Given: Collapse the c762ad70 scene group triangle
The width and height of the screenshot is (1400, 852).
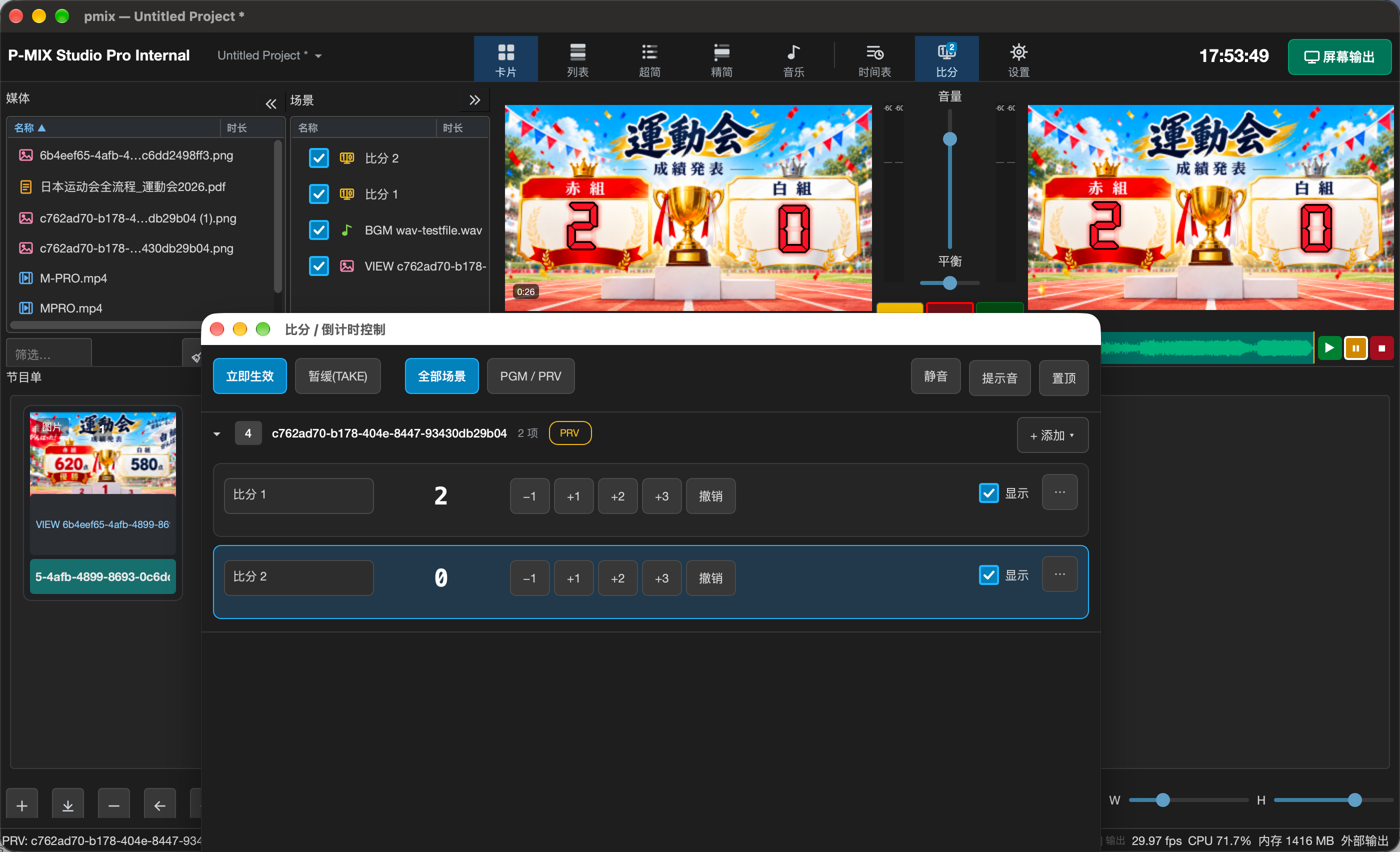Looking at the screenshot, I should pos(217,434).
